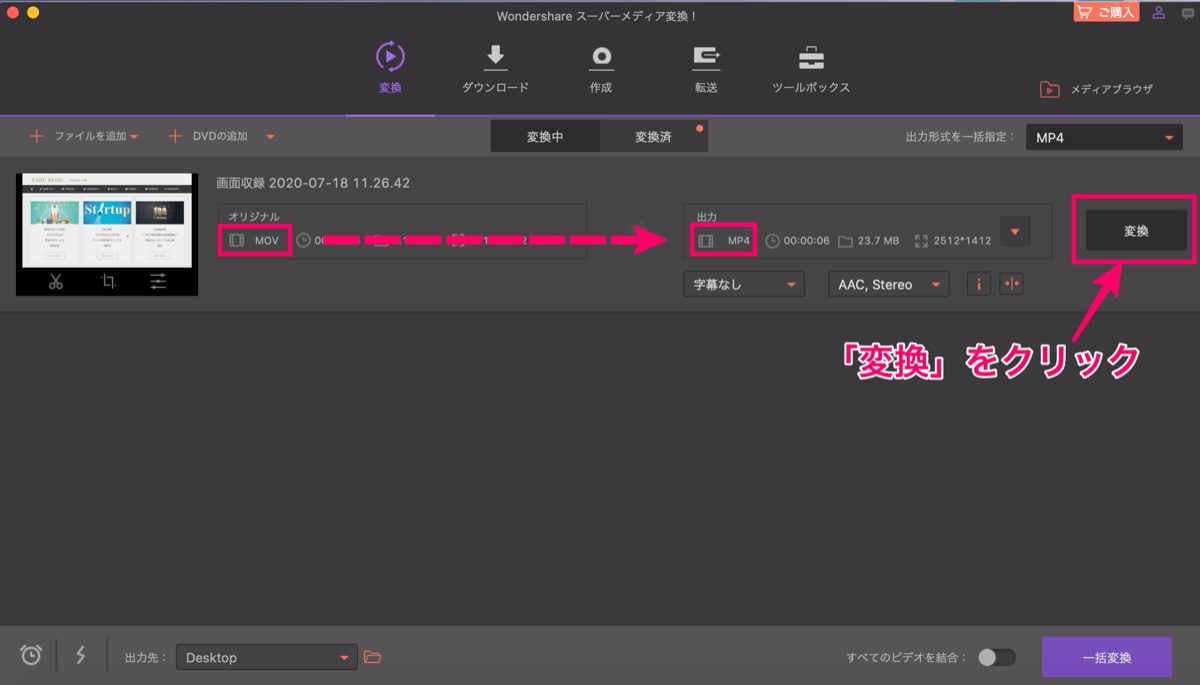Open the AAC, Stereo audio dropdown
1200x685 pixels.
pos(888,284)
